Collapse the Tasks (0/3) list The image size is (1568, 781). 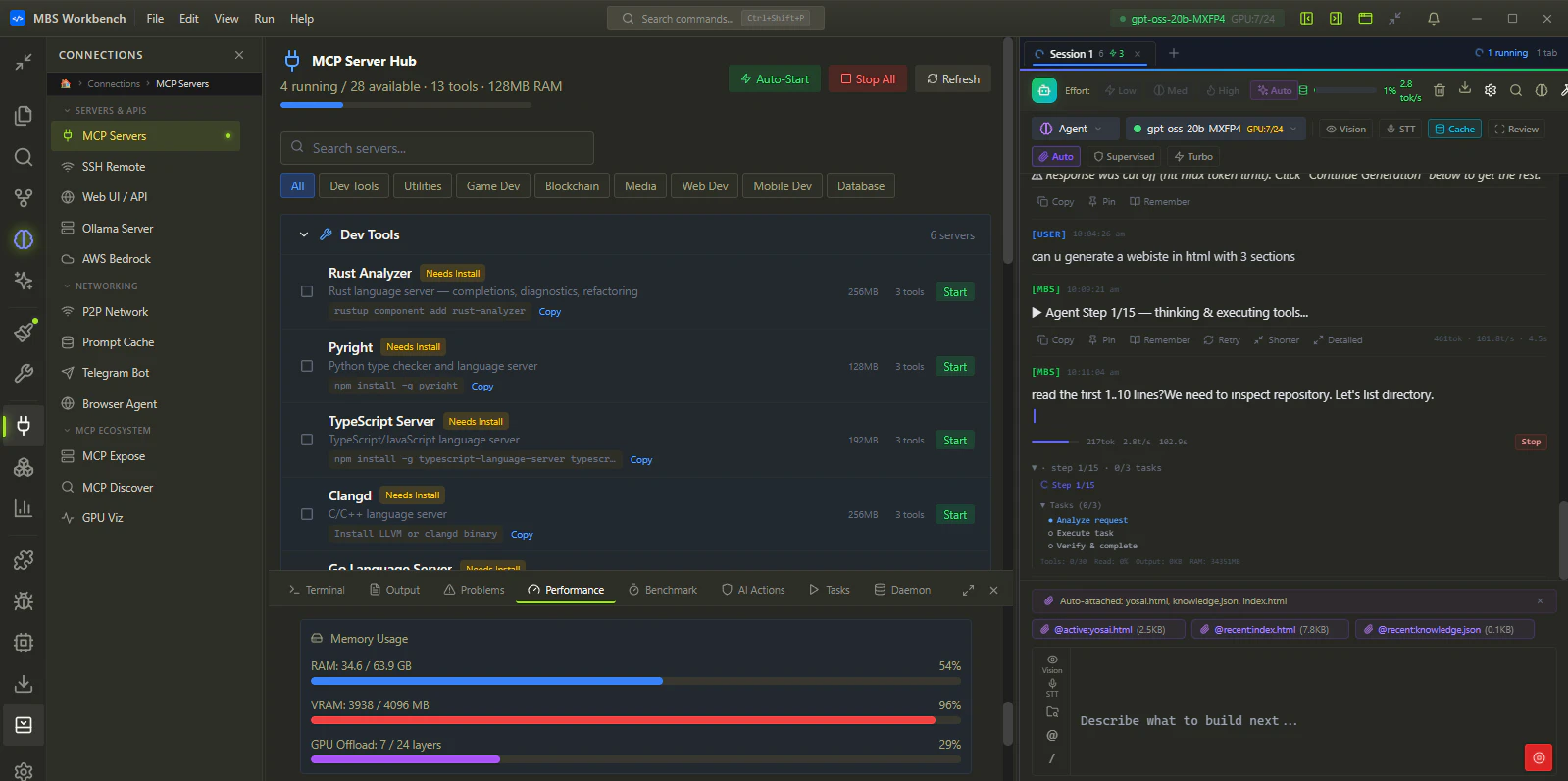1071,505
